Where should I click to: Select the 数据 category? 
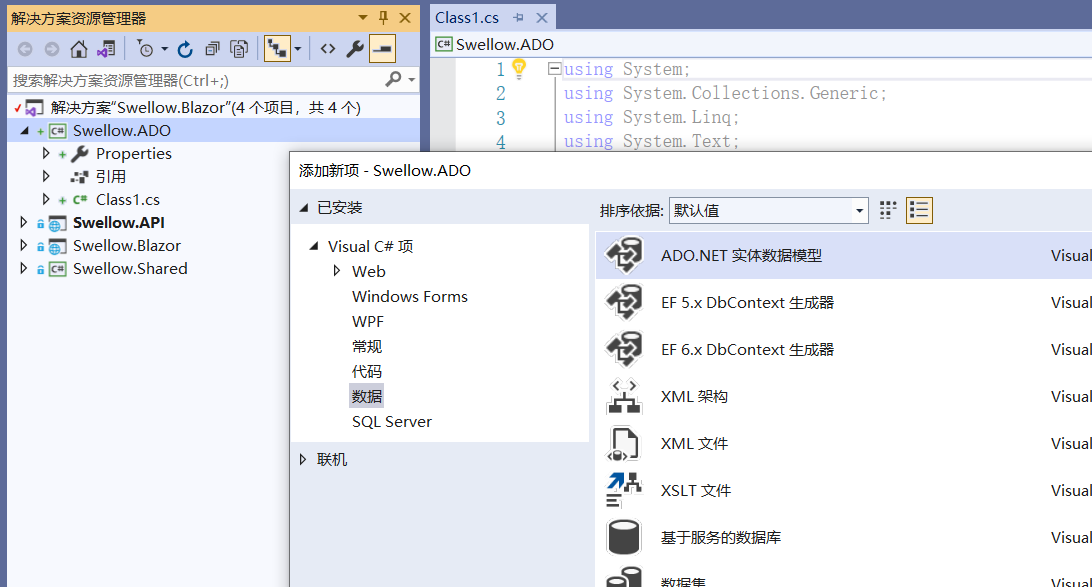(366, 396)
